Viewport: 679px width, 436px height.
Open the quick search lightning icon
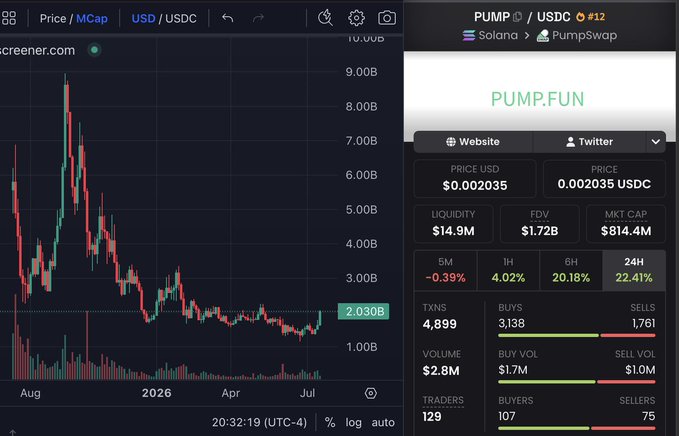point(325,18)
